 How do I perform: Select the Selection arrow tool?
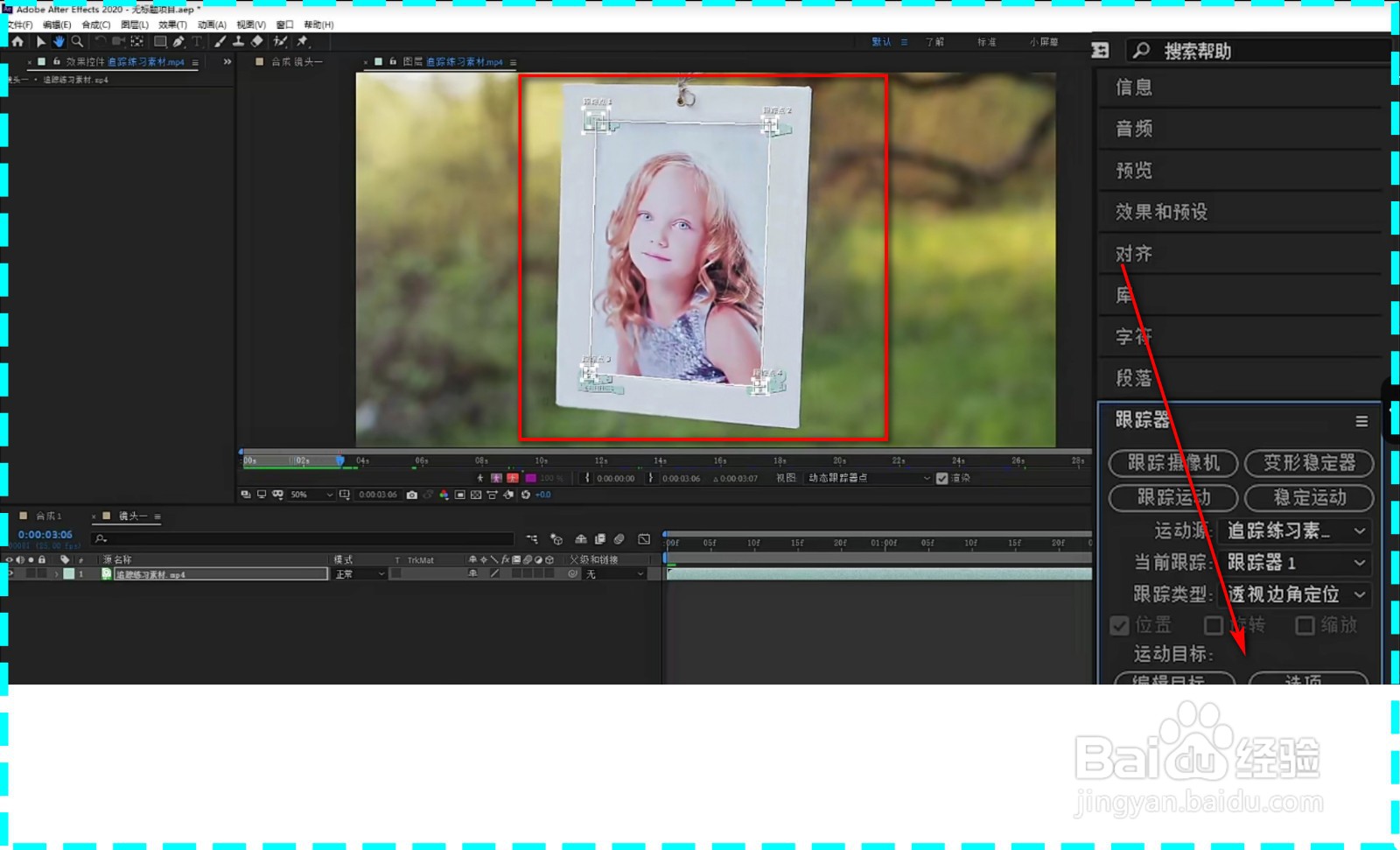point(40,41)
